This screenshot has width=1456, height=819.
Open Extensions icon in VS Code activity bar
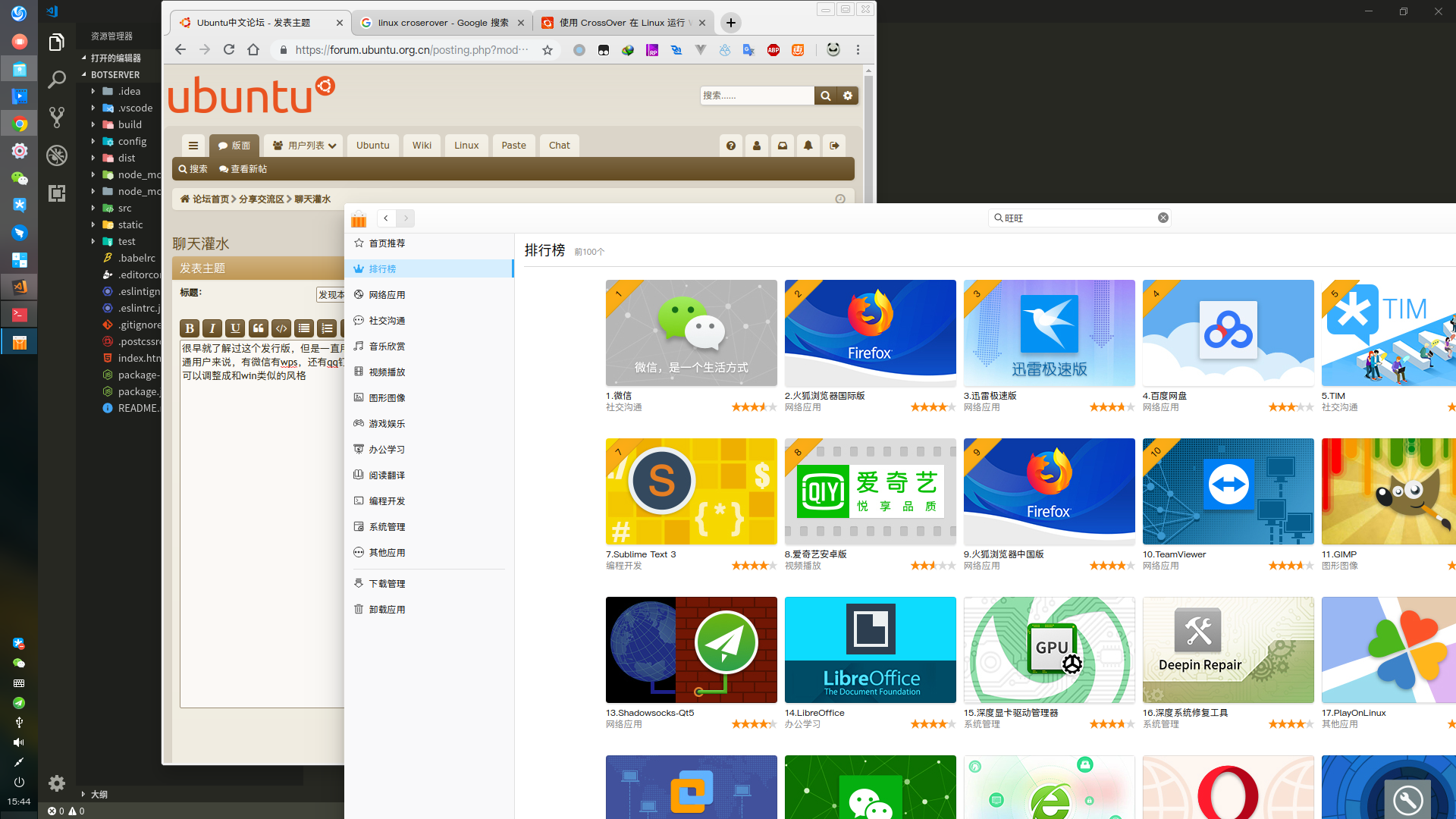coord(57,193)
